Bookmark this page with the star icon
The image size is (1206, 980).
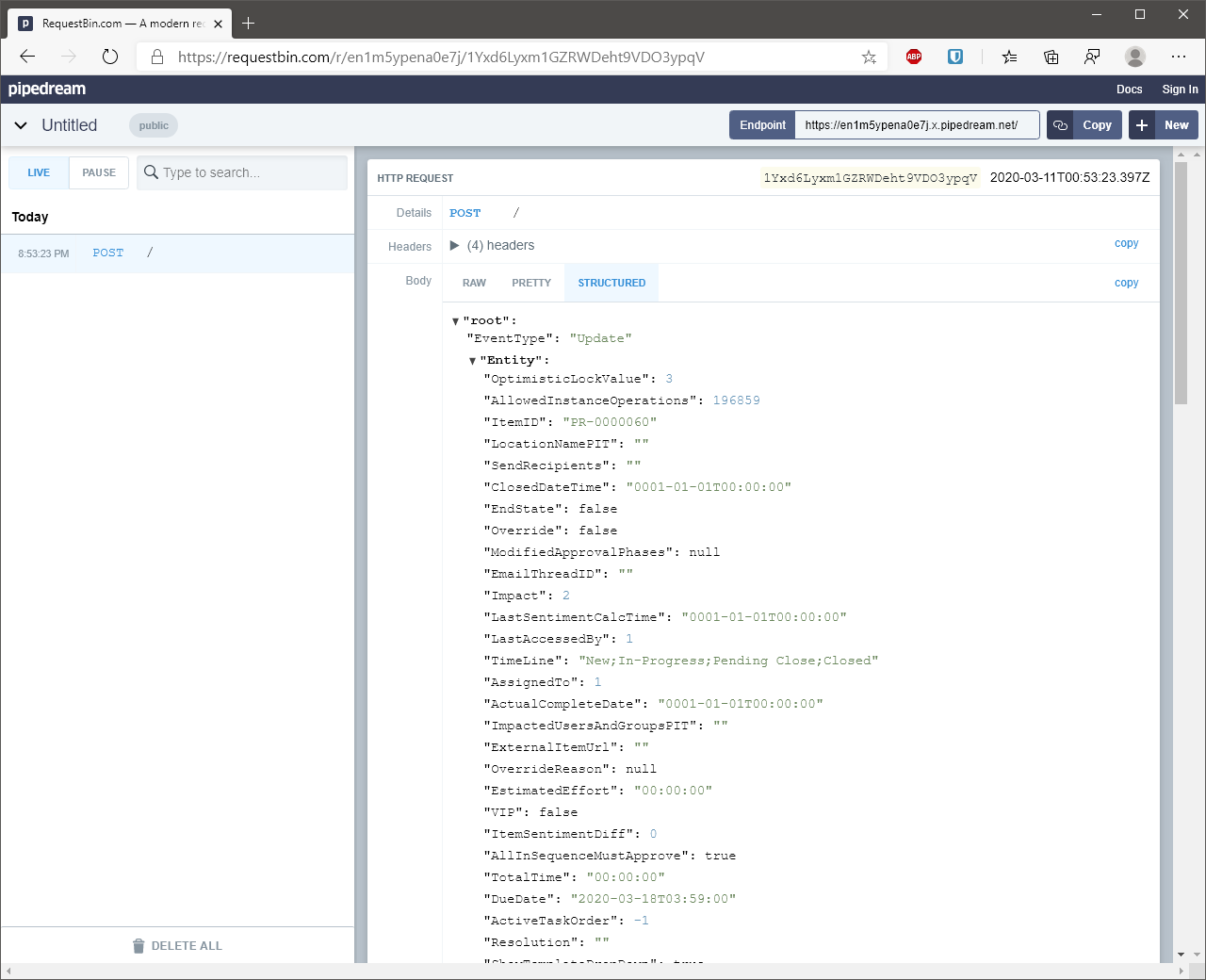pos(869,57)
